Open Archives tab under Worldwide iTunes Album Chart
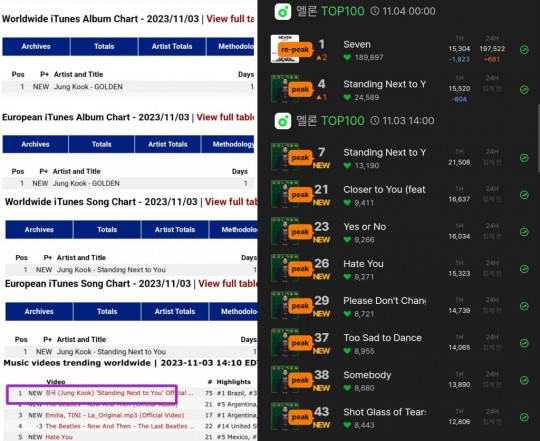Viewport: 540px width, 441px height. (x=36, y=46)
